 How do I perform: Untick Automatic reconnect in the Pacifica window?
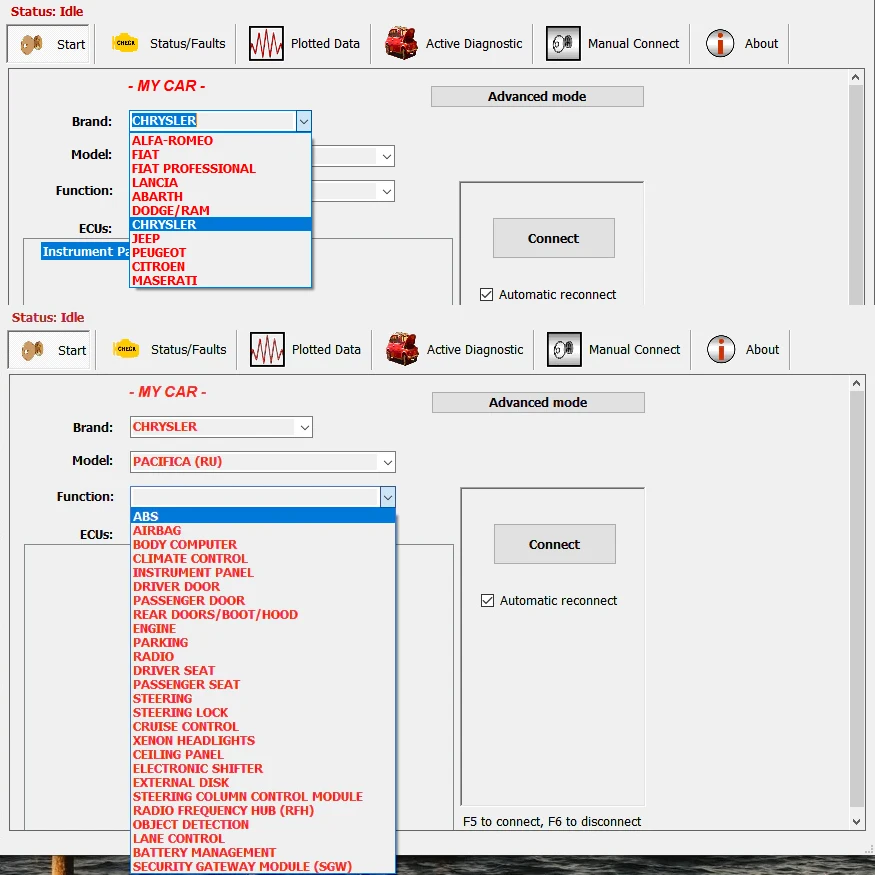click(488, 600)
